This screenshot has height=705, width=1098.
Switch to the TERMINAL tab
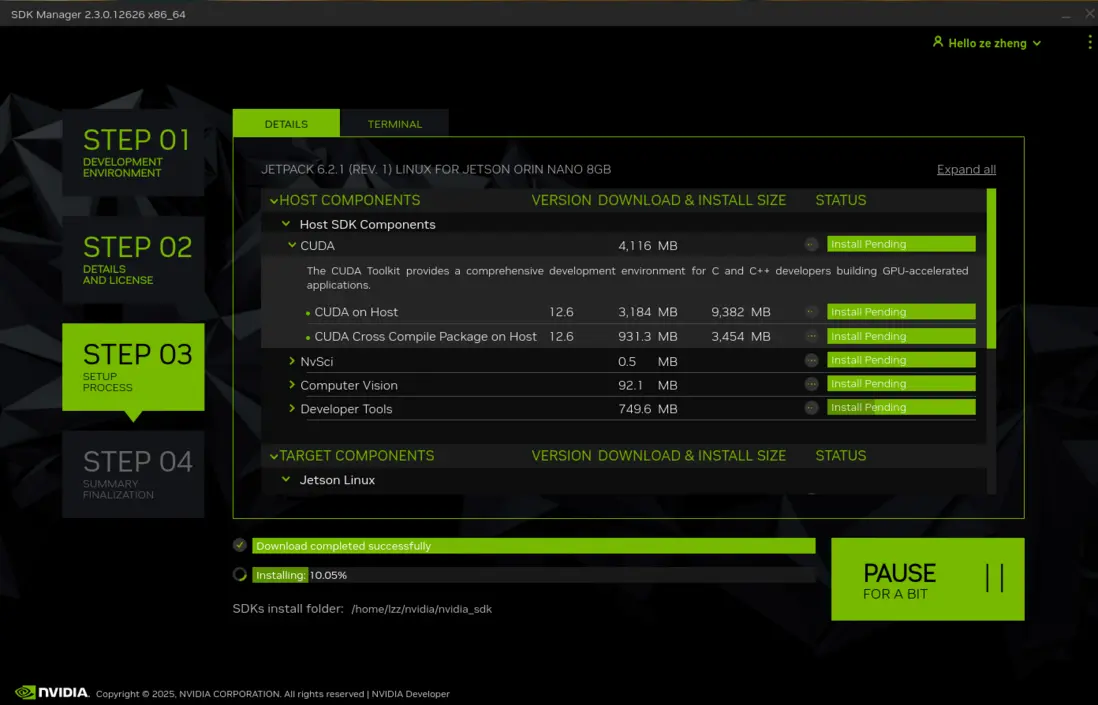pyautogui.click(x=394, y=124)
